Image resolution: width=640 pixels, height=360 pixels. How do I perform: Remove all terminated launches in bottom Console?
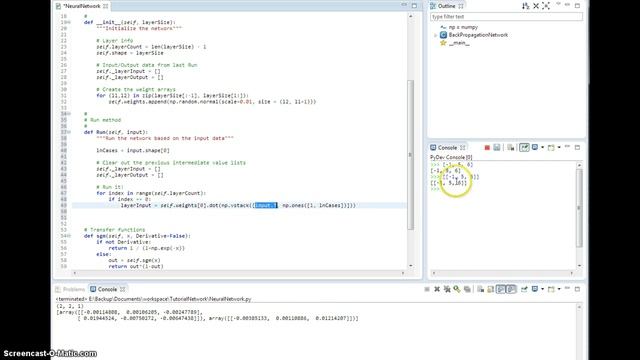[x=447, y=289]
